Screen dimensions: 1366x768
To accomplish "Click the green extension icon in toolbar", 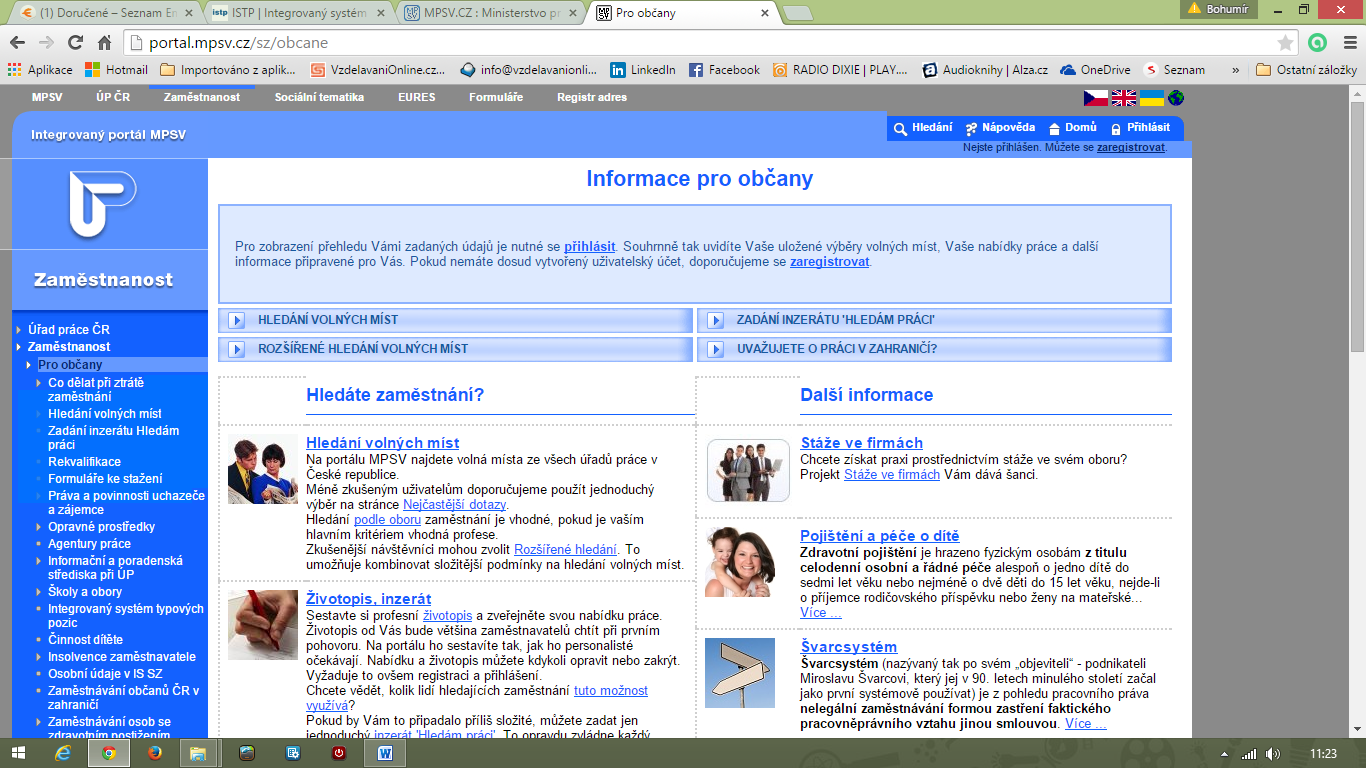I will [1317, 43].
